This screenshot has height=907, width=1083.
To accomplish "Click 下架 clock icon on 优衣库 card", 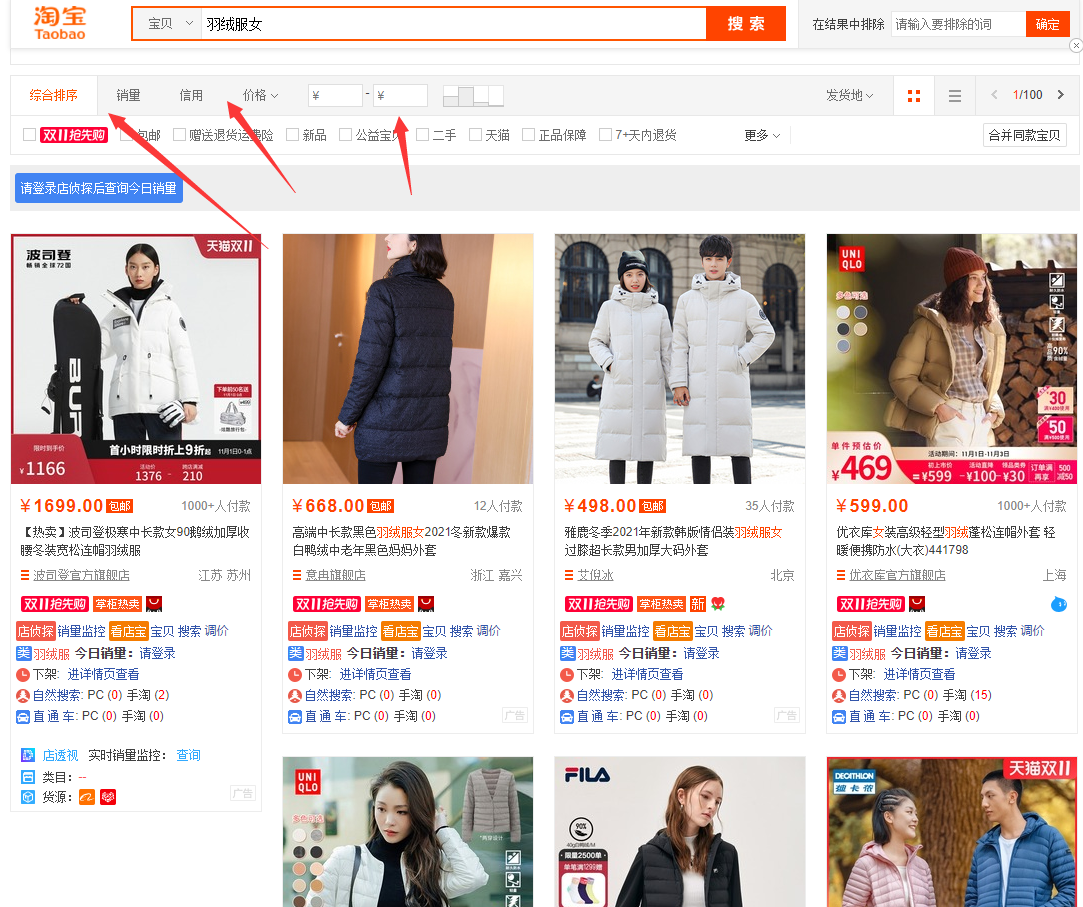I will [839, 674].
